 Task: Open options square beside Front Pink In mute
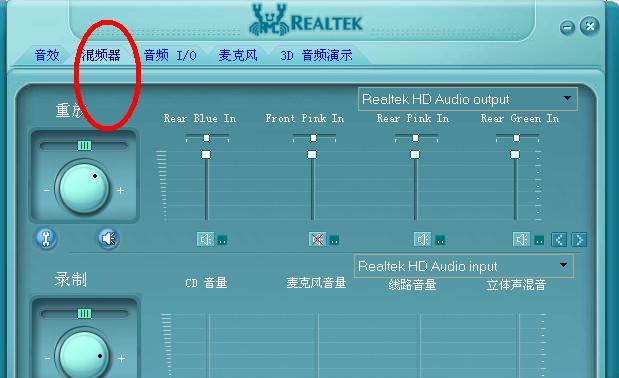tap(334, 240)
